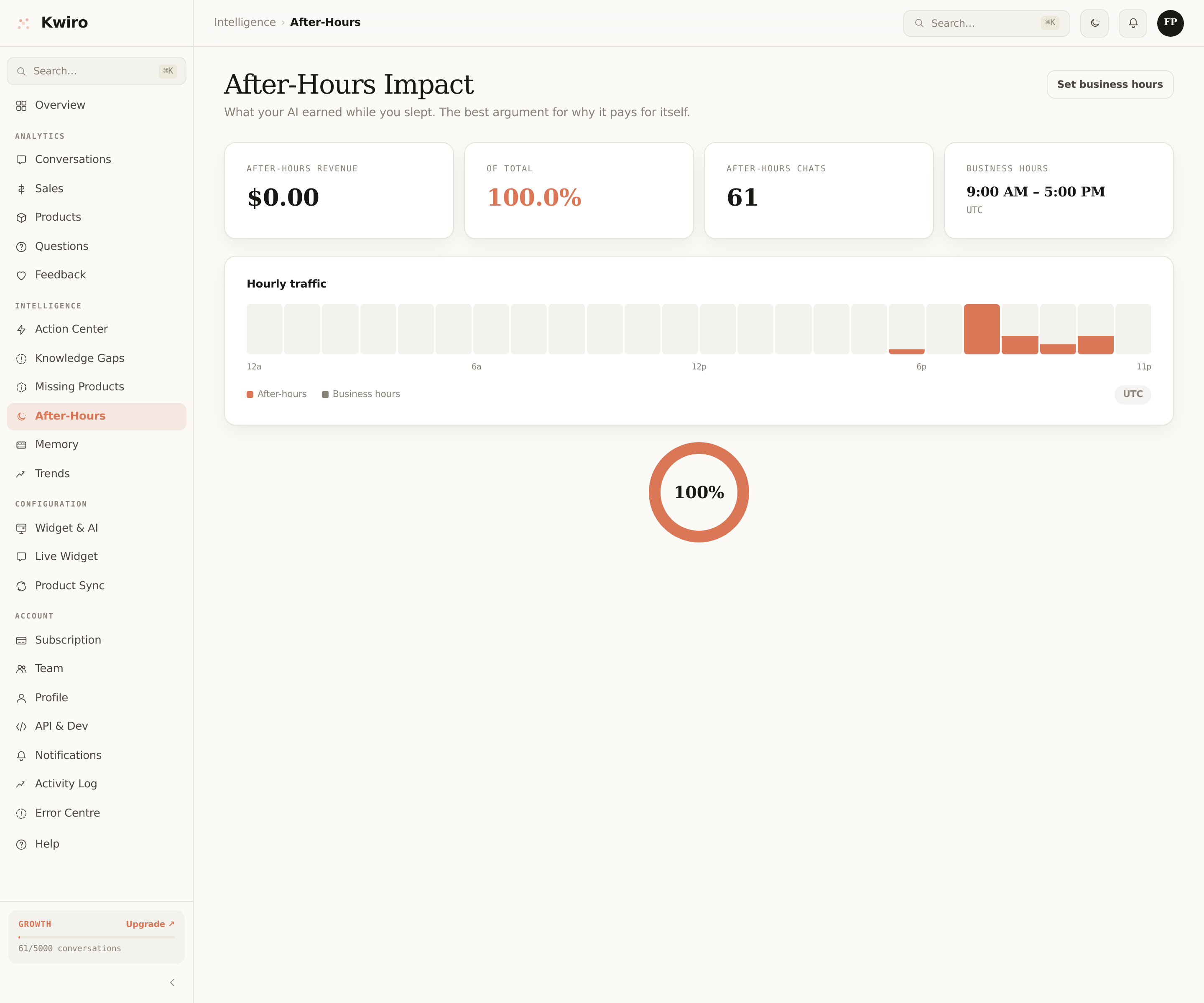Click the Missing Products icon
The height and width of the screenshot is (1003, 1204).
point(21,387)
